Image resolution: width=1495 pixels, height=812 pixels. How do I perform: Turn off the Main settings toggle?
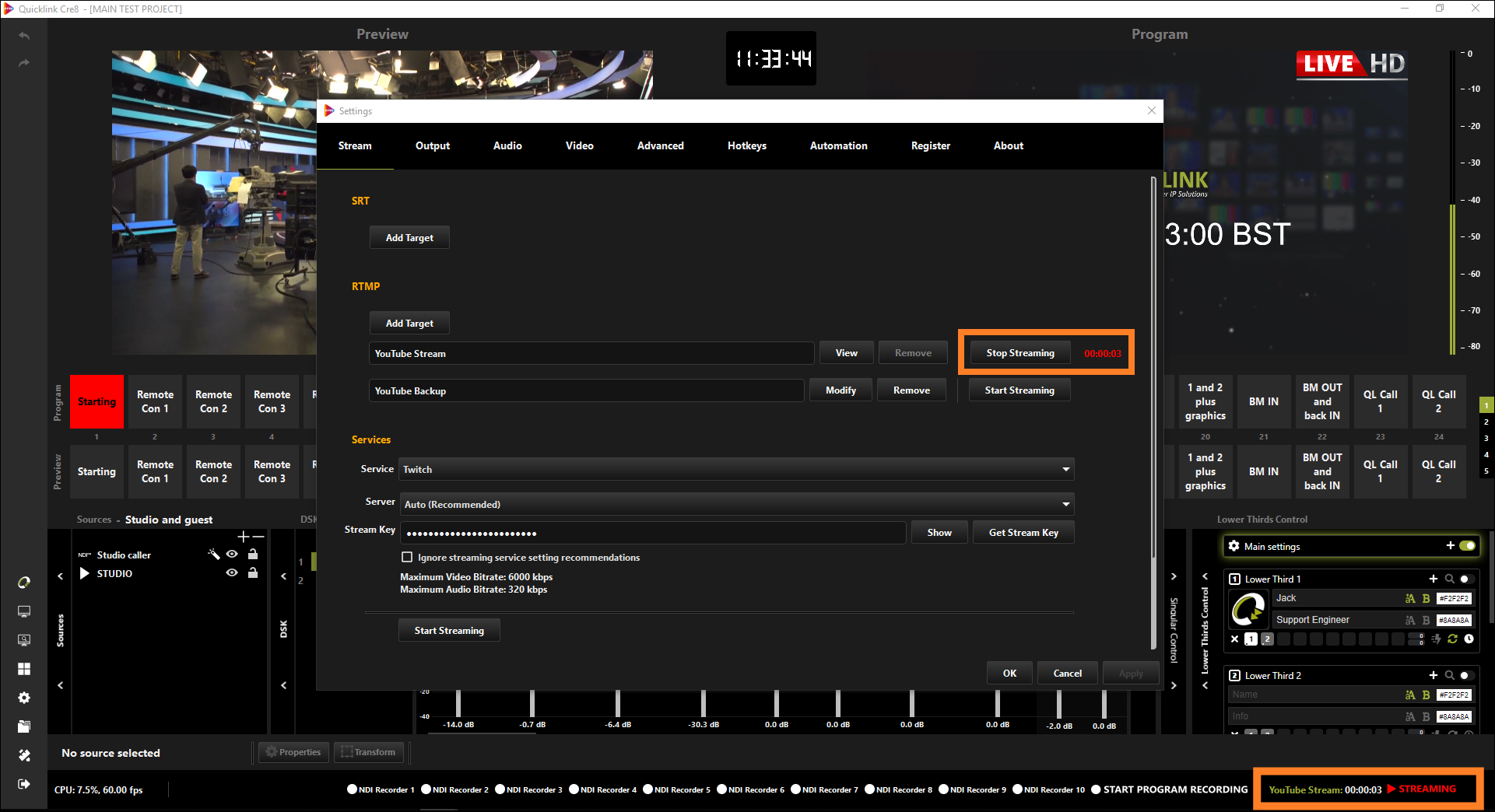pos(1467,546)
